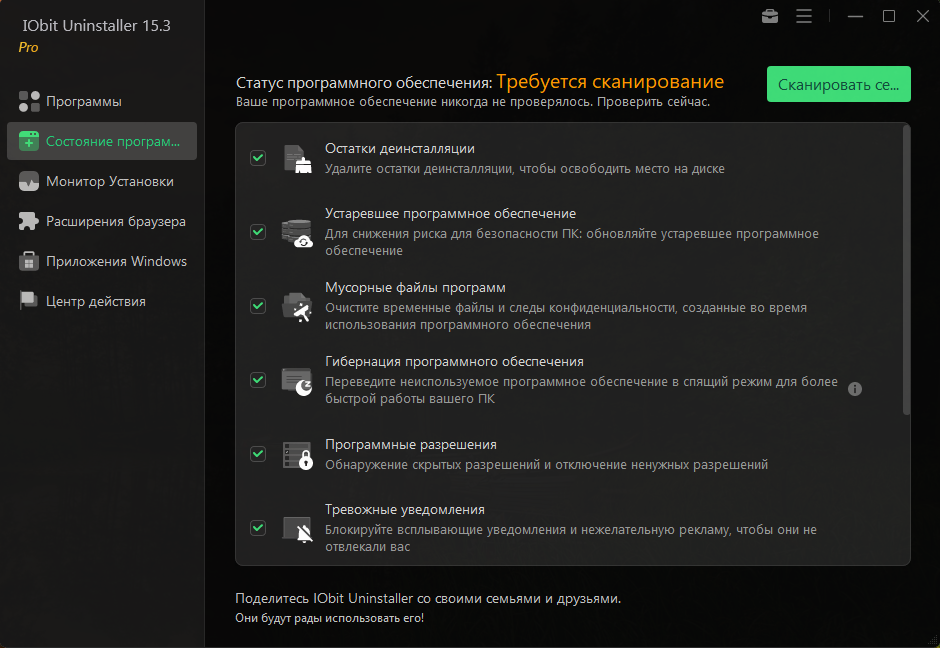Click the share IObit Uninstaller link text
Image resolution: width=940 pixels, height=648 pixels.
[x=428, y=599]
